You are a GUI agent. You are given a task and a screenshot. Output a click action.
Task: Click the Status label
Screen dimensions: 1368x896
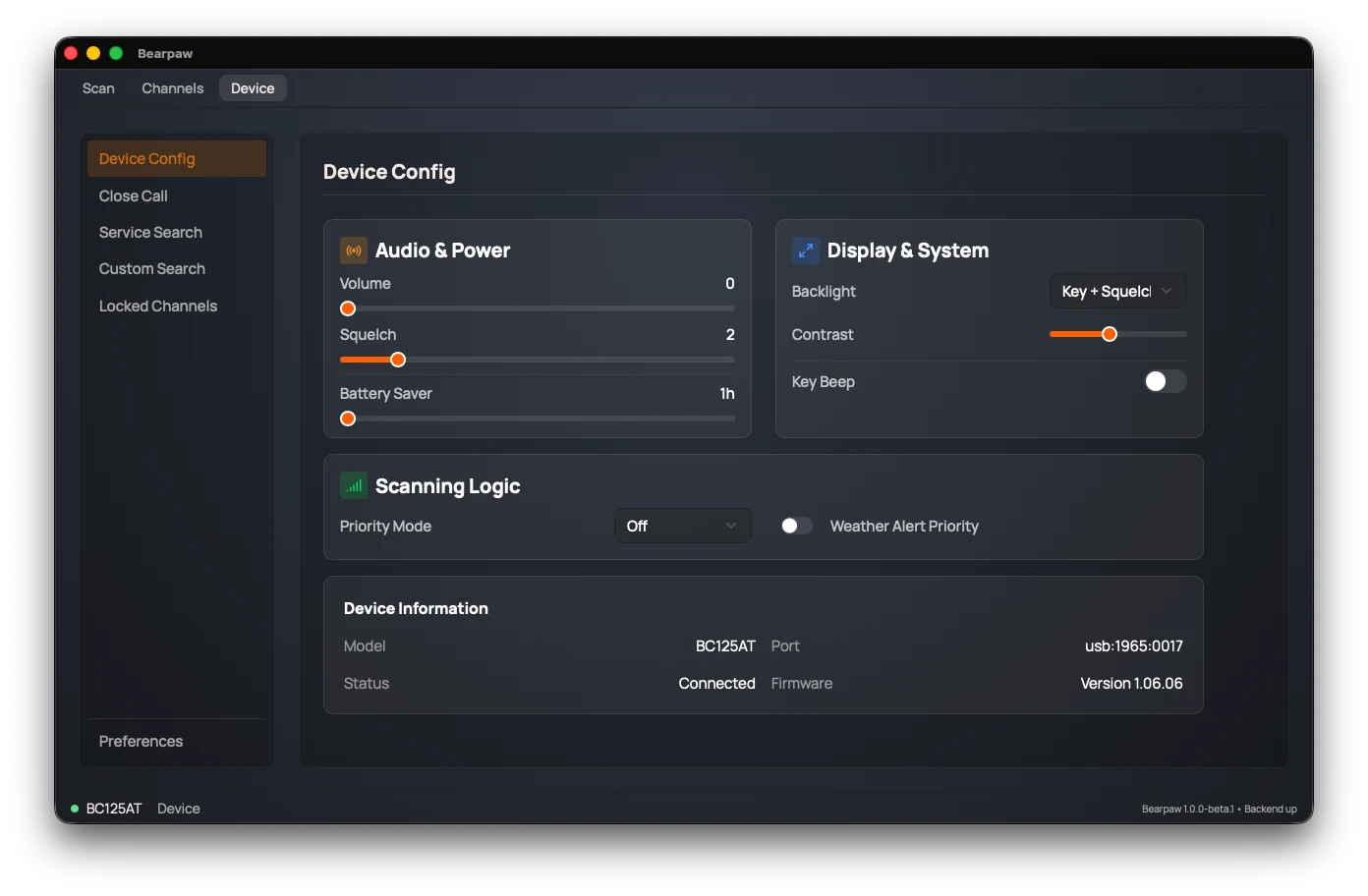[367, 683]
